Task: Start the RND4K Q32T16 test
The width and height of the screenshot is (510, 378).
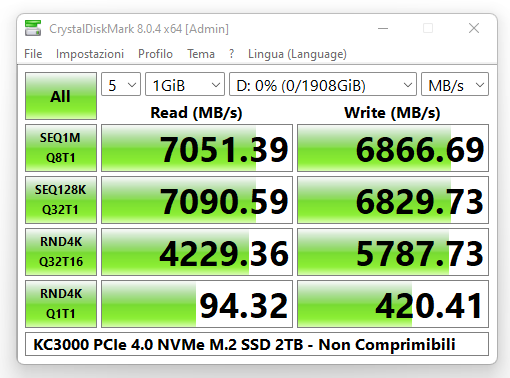Action: 61,252
